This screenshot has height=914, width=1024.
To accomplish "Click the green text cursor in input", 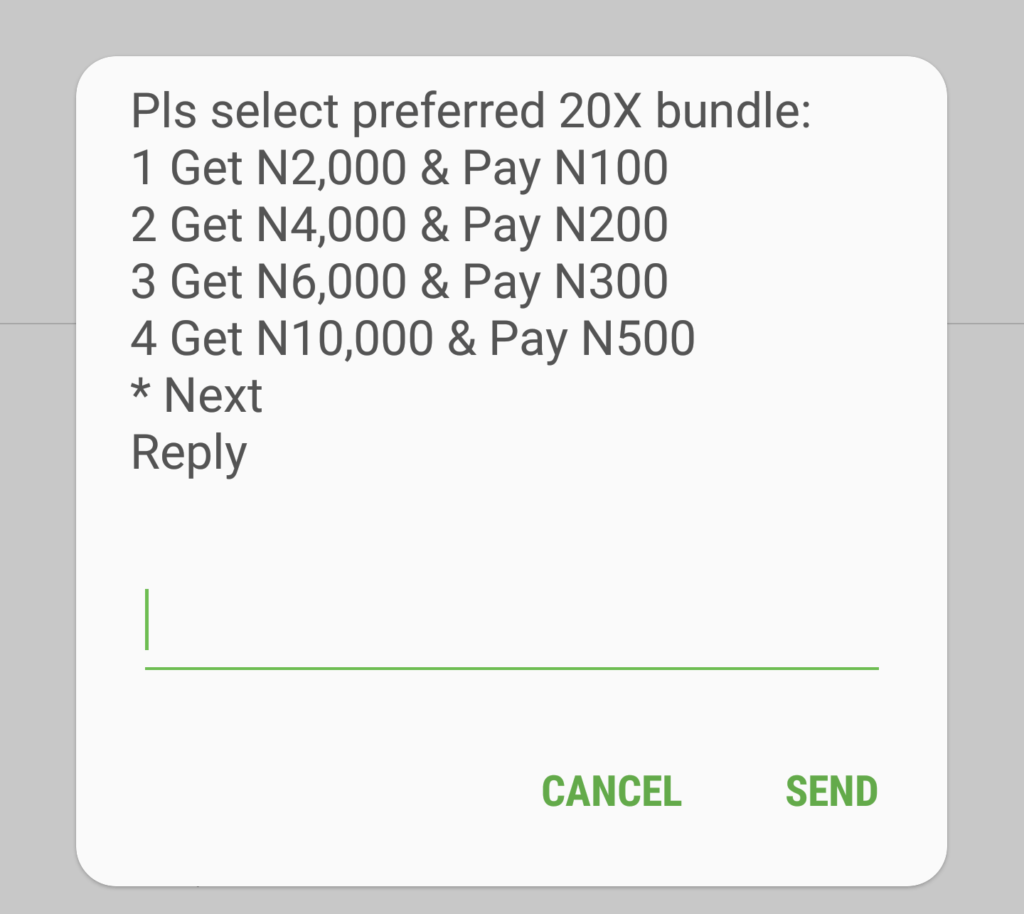I will [x=147, y=619].
